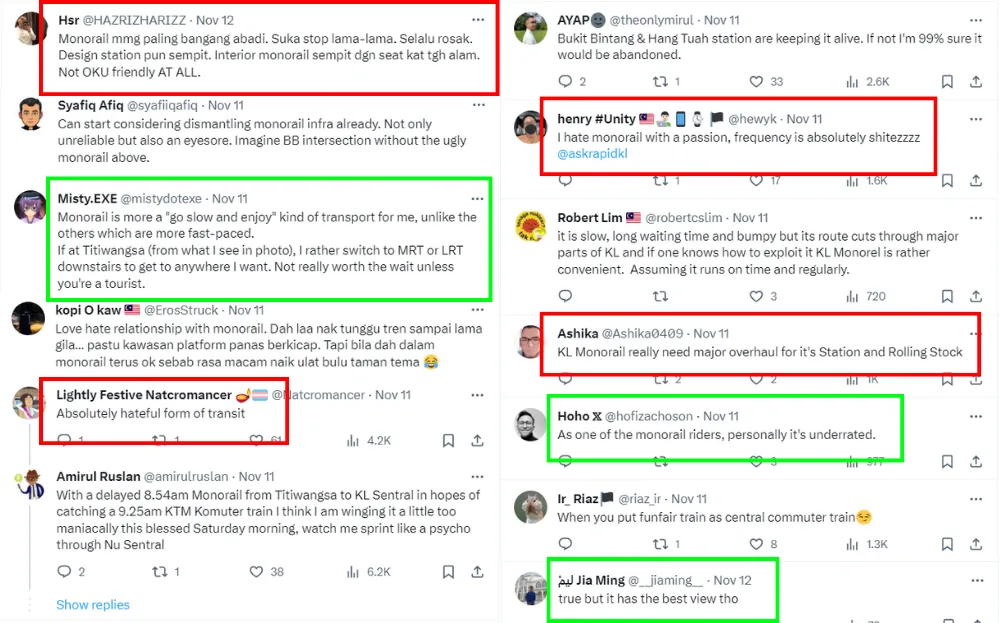The width and height of the screenshot is (1000, 623).
Task: View analytics on Amirul Ruslan's tweet
Action: pos(353,572)
